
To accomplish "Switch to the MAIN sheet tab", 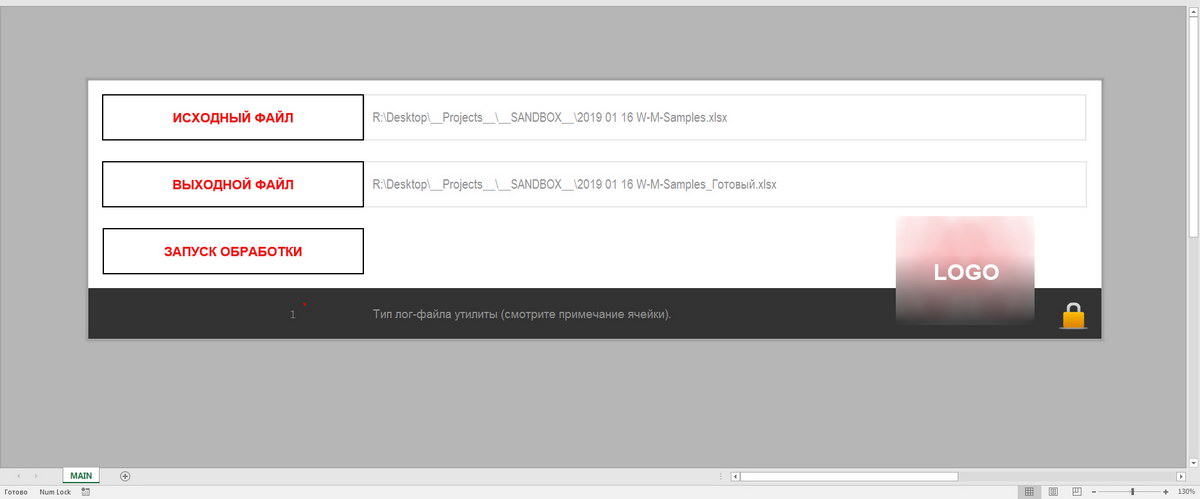I will [x=81, y=476].
